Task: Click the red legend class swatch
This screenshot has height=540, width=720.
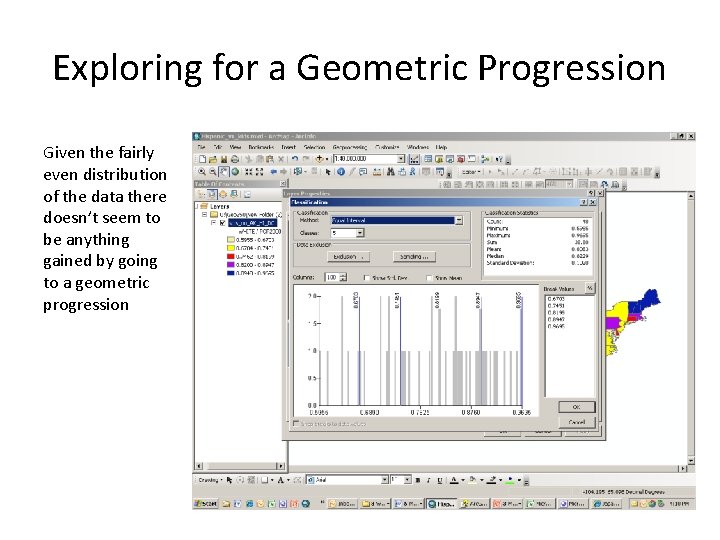Action: tap(231, 256)
